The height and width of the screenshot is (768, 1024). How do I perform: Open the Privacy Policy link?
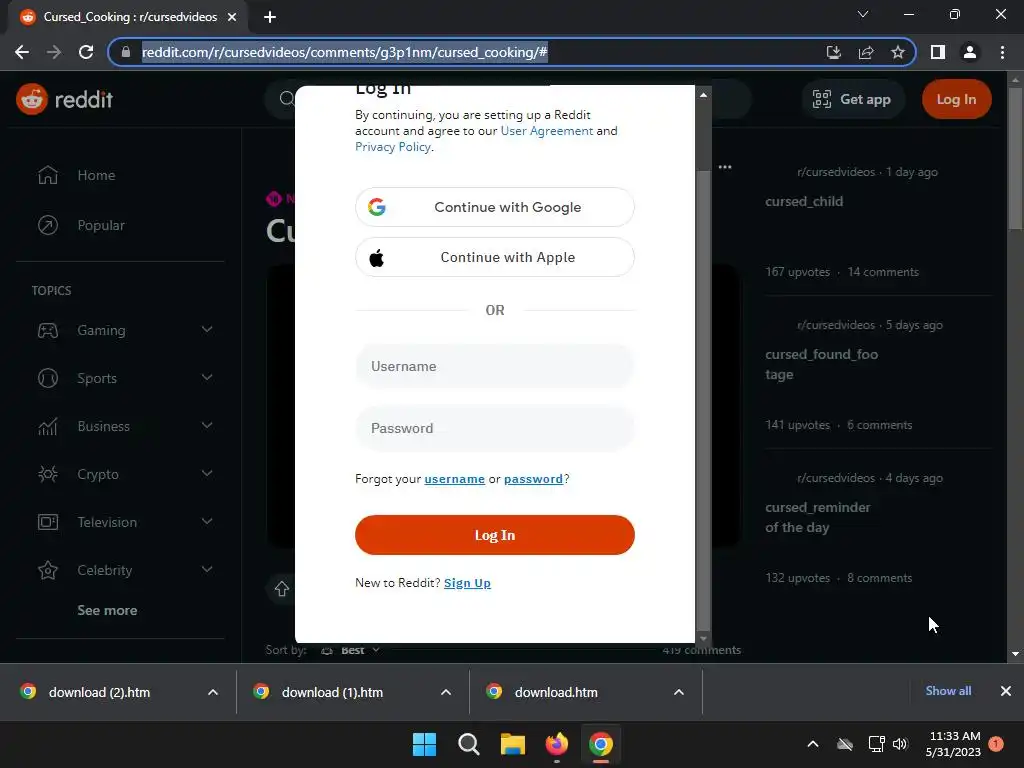click(392, 147)
